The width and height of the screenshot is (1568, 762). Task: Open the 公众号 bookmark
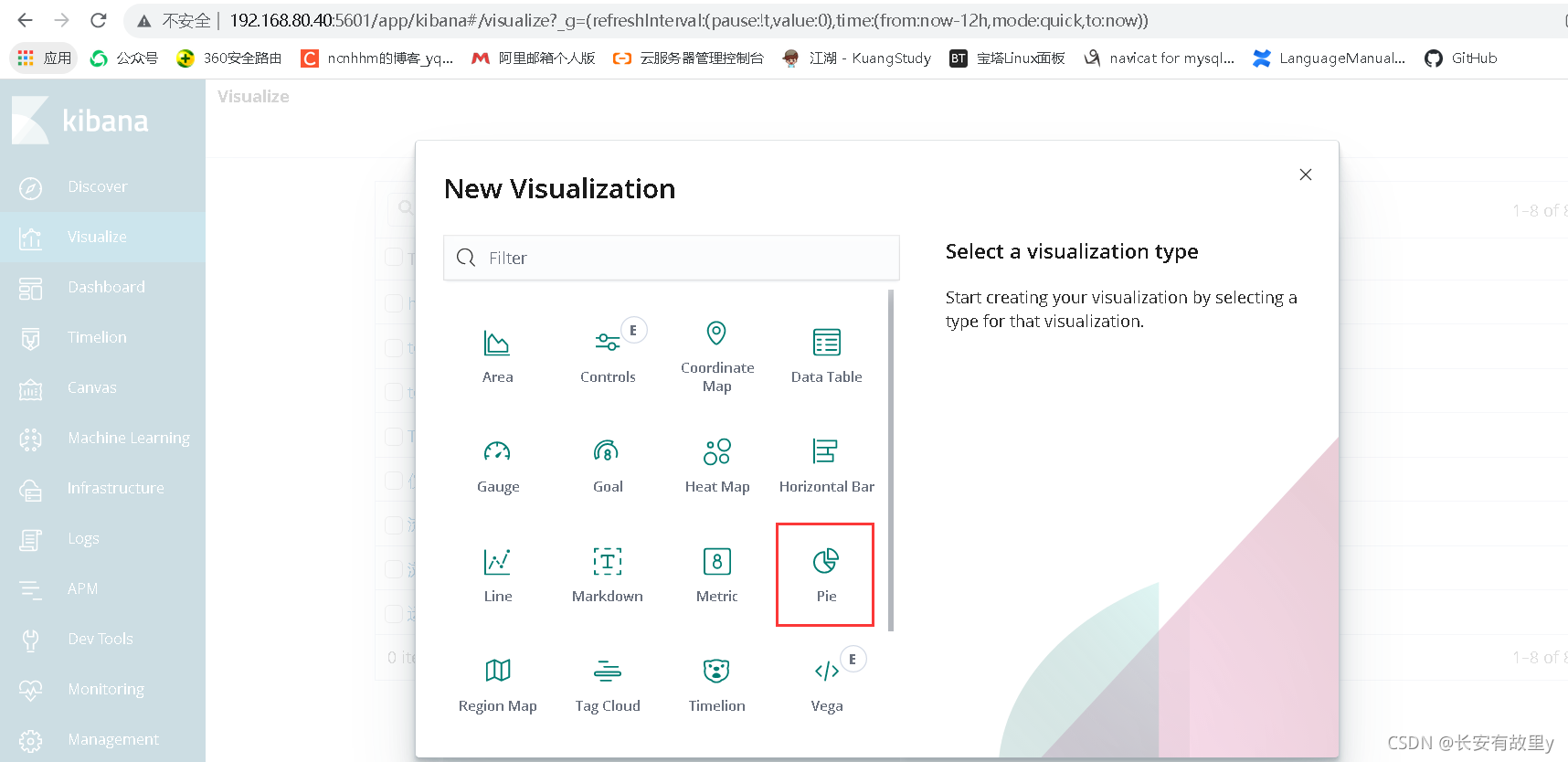pos(124,58)
